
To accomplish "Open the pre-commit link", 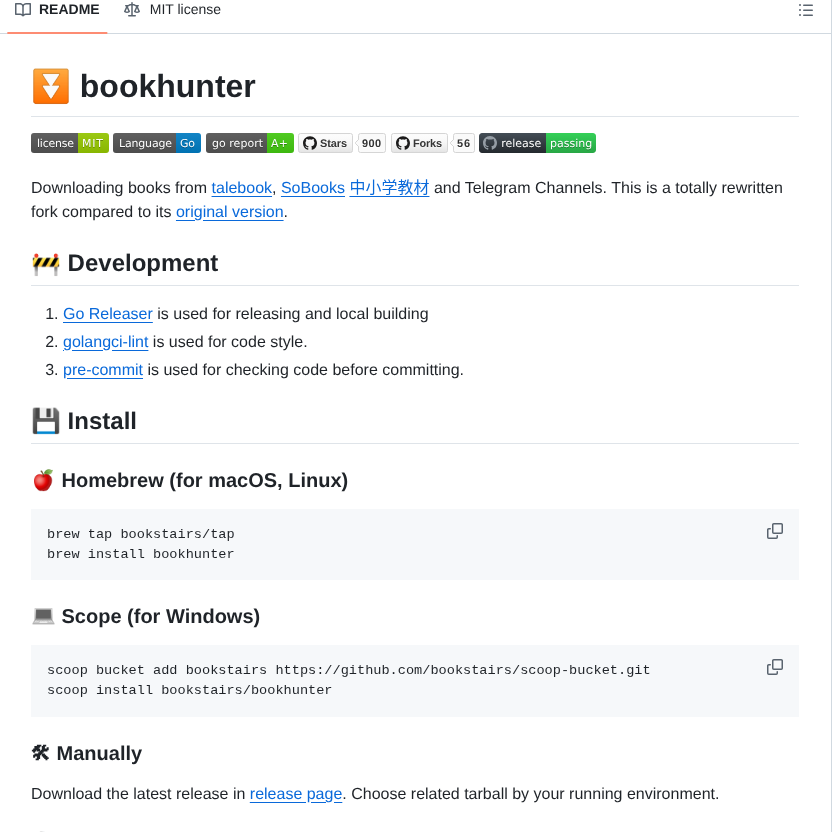I will pos(102,369).
